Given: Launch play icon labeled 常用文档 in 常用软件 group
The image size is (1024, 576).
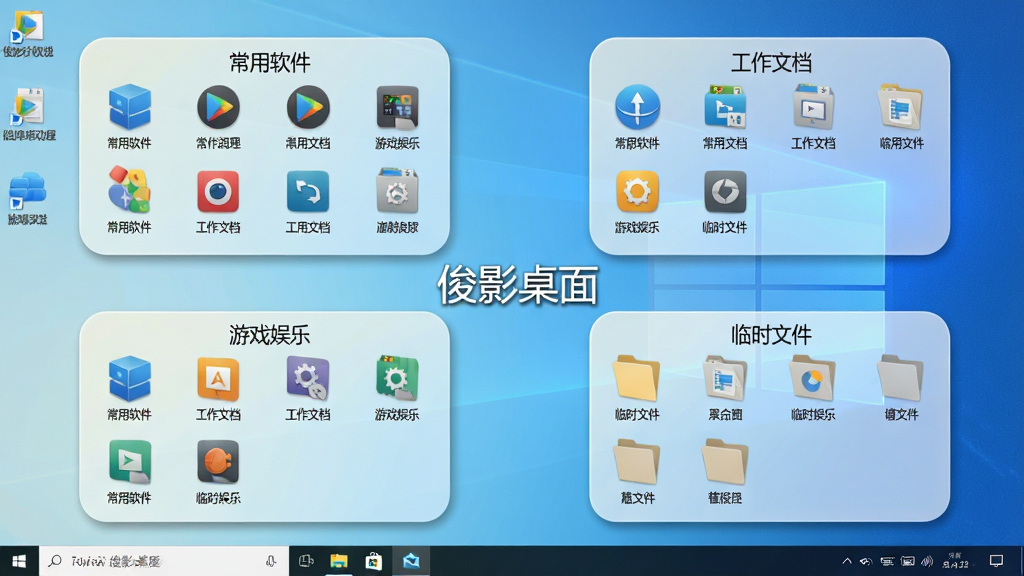Looking at the screenshot, I should (x=308, y=107).
